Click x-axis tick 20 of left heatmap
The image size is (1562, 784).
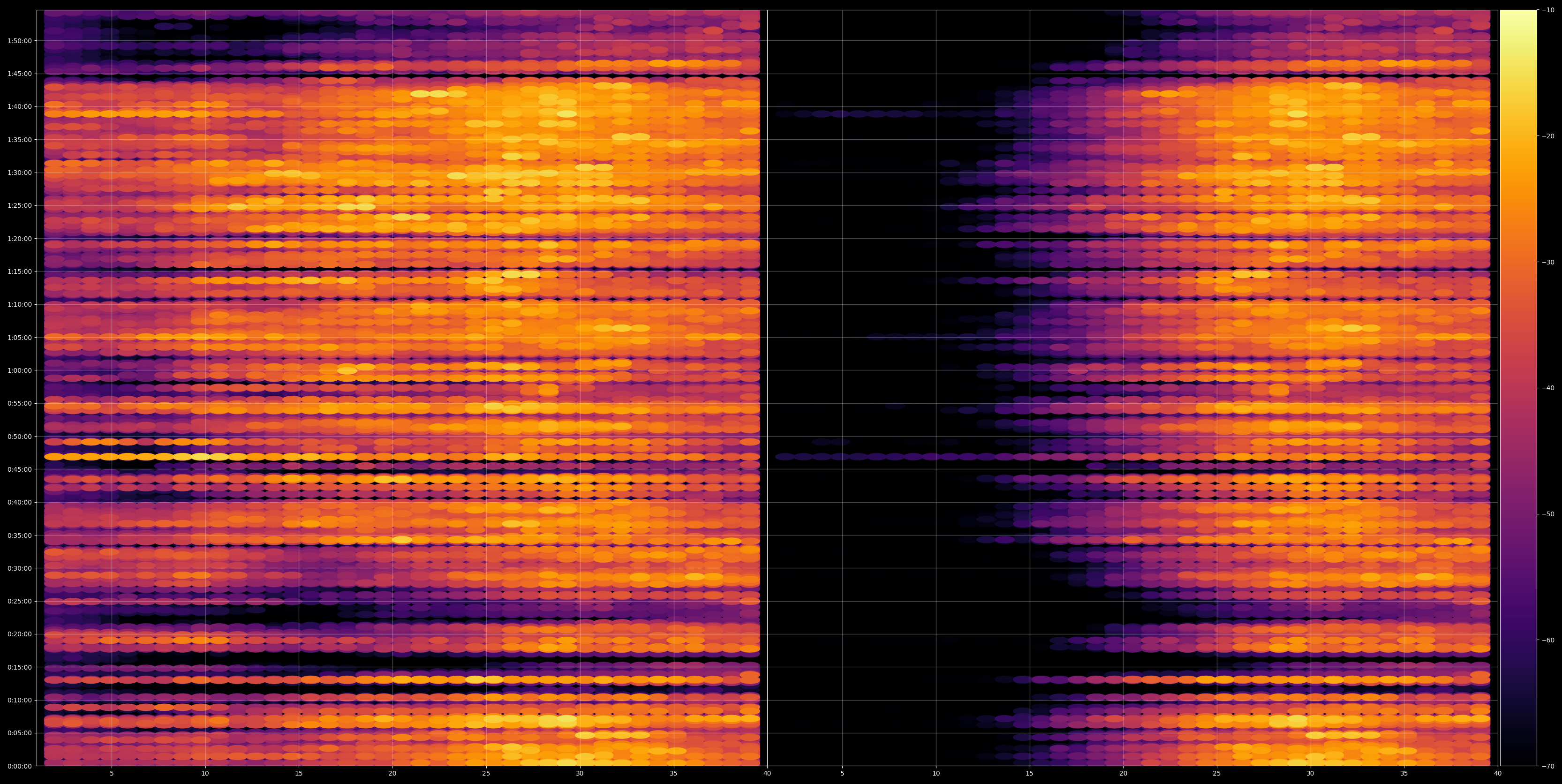pyautogui.click(x=392, y=774)
